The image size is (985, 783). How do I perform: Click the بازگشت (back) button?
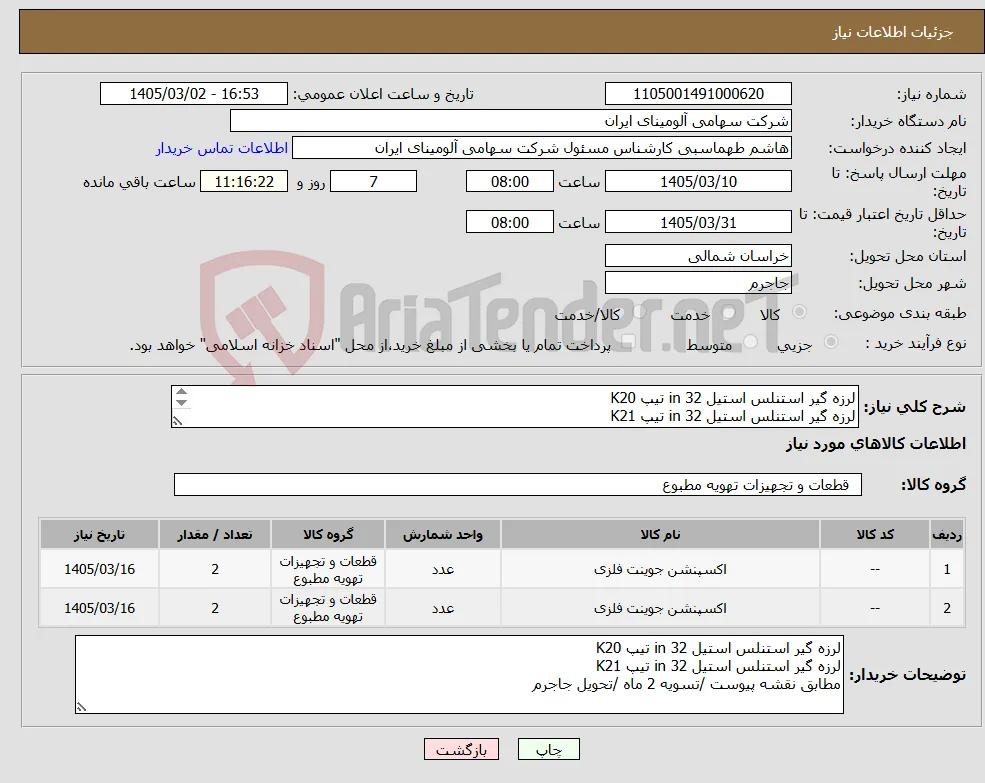point(461,749)
